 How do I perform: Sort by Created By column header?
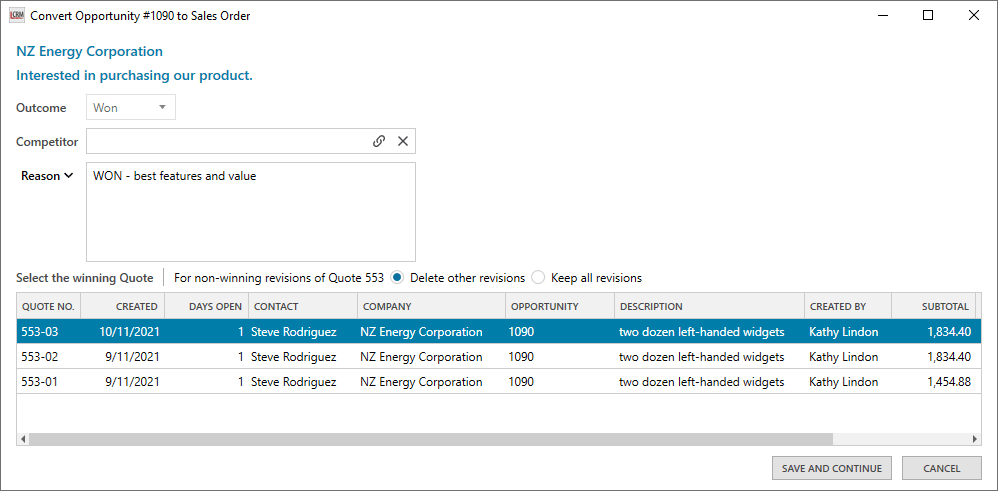pyautogui.click(x=848, y=306)
